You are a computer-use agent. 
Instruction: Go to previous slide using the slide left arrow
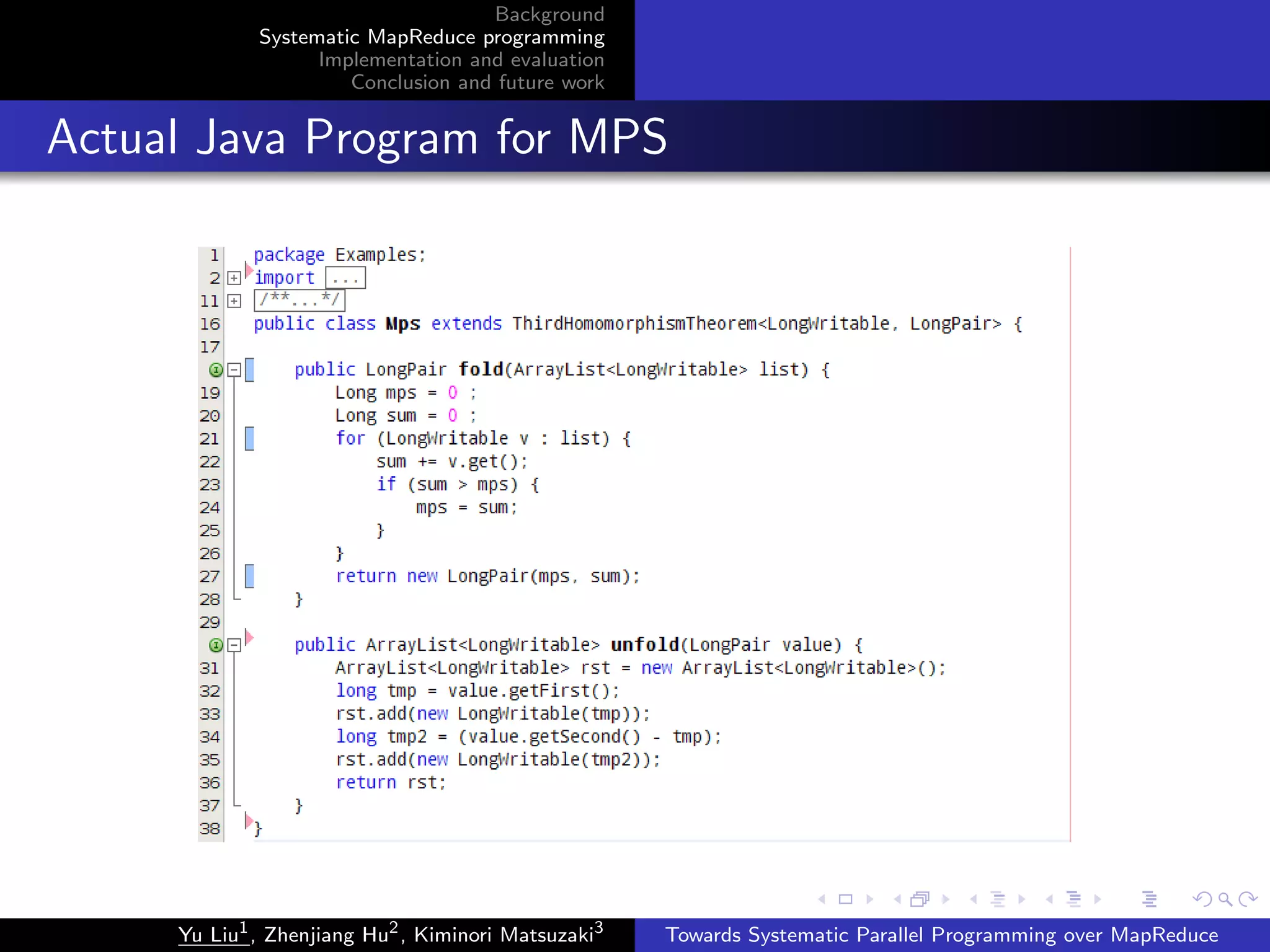tap(822, 899)
